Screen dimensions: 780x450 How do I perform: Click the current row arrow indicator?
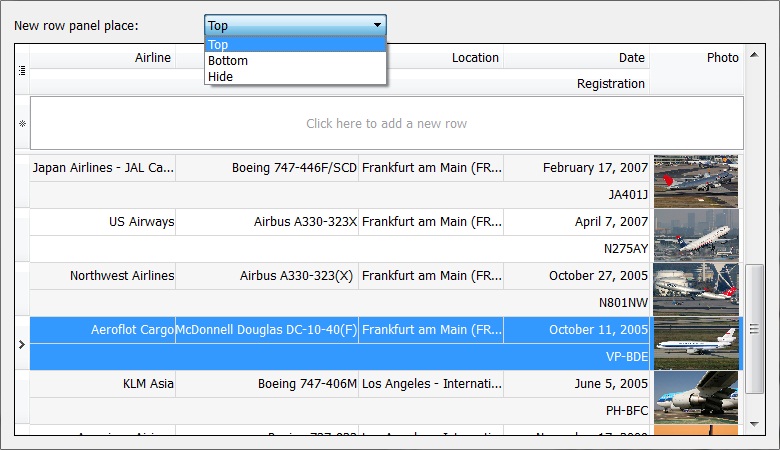tap(22, 344)
